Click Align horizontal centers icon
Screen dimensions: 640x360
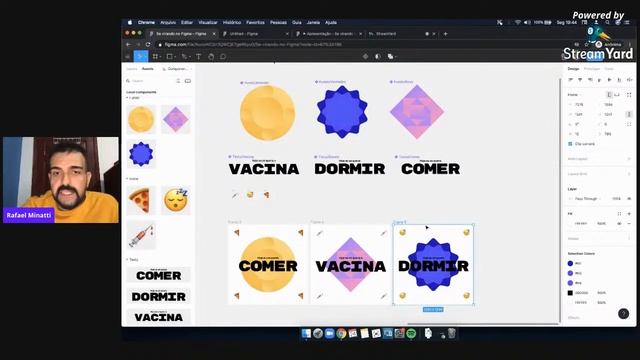(580, 80)
